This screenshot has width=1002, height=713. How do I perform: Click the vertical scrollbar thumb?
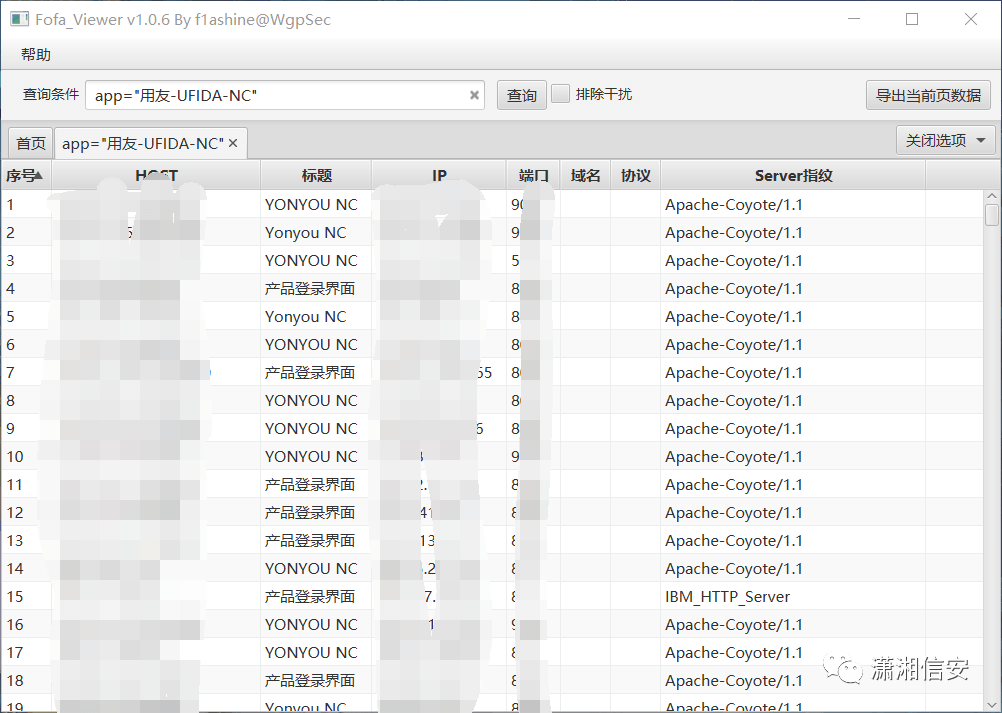(992, 215)
